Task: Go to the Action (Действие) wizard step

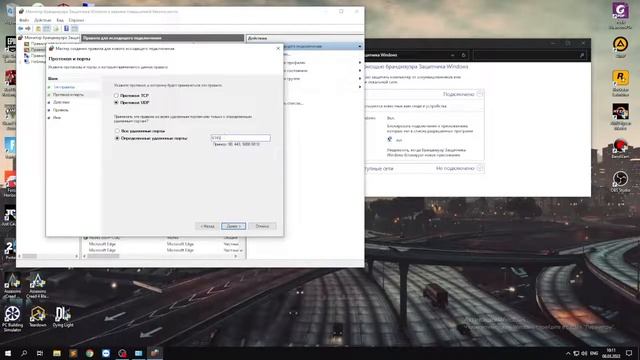Action: coord(61,102)
